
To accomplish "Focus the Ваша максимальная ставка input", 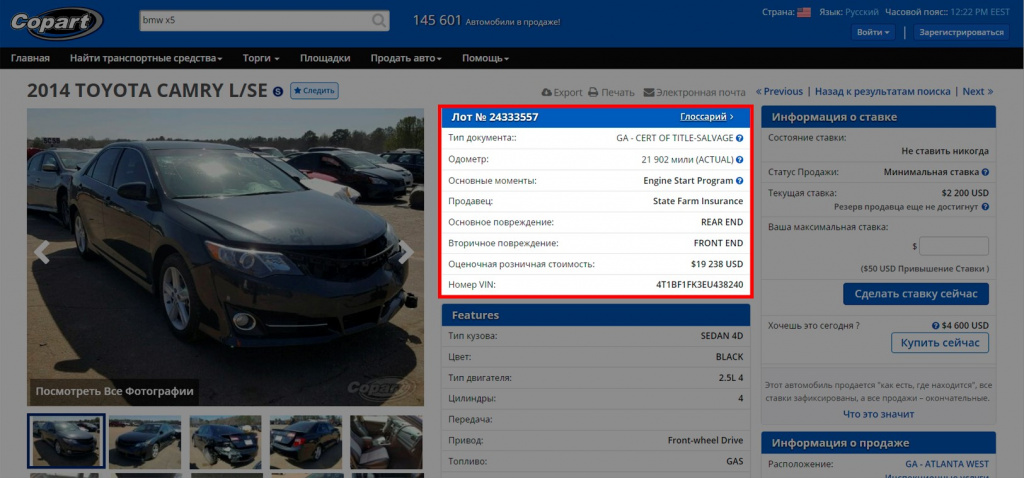I will coord(954,246).
